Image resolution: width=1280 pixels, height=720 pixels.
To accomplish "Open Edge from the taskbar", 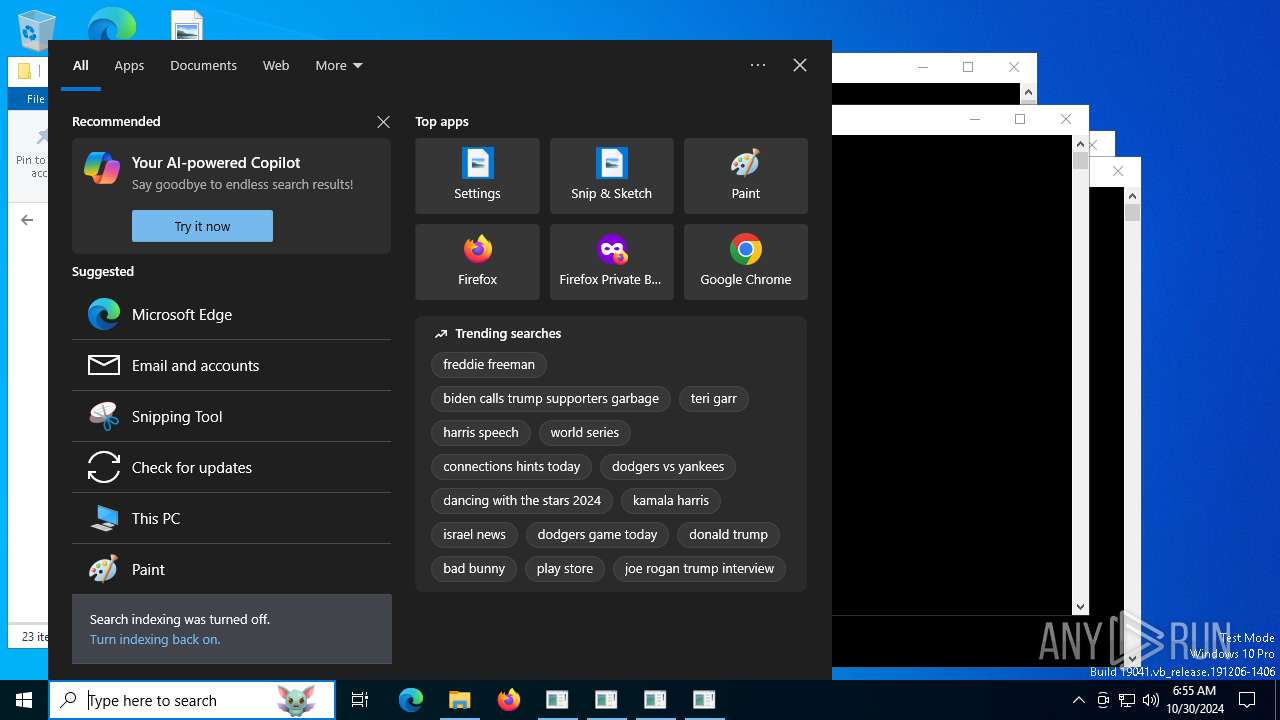I will coord(411,700).
